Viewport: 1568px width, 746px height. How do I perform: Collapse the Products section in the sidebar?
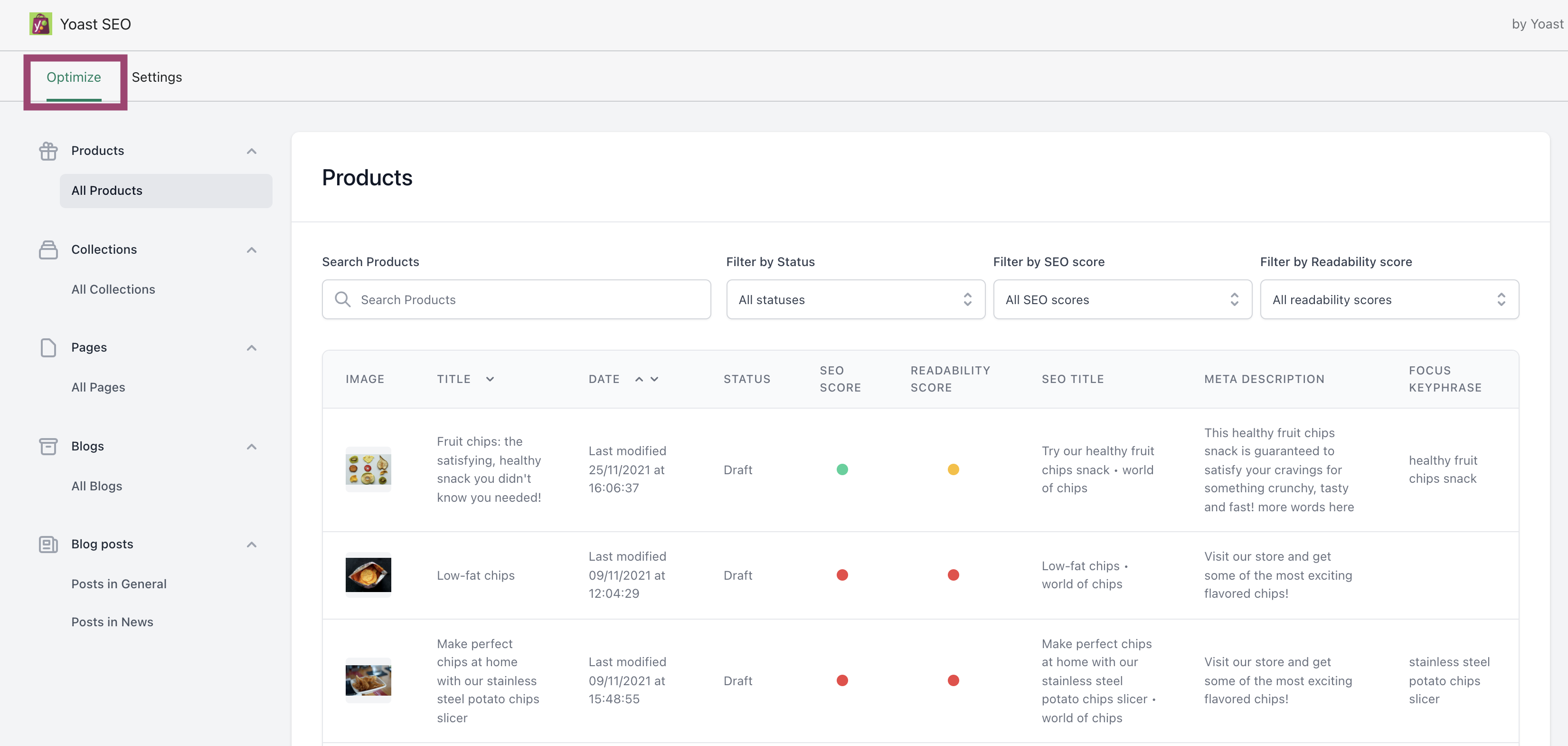[x=251, y=151]
